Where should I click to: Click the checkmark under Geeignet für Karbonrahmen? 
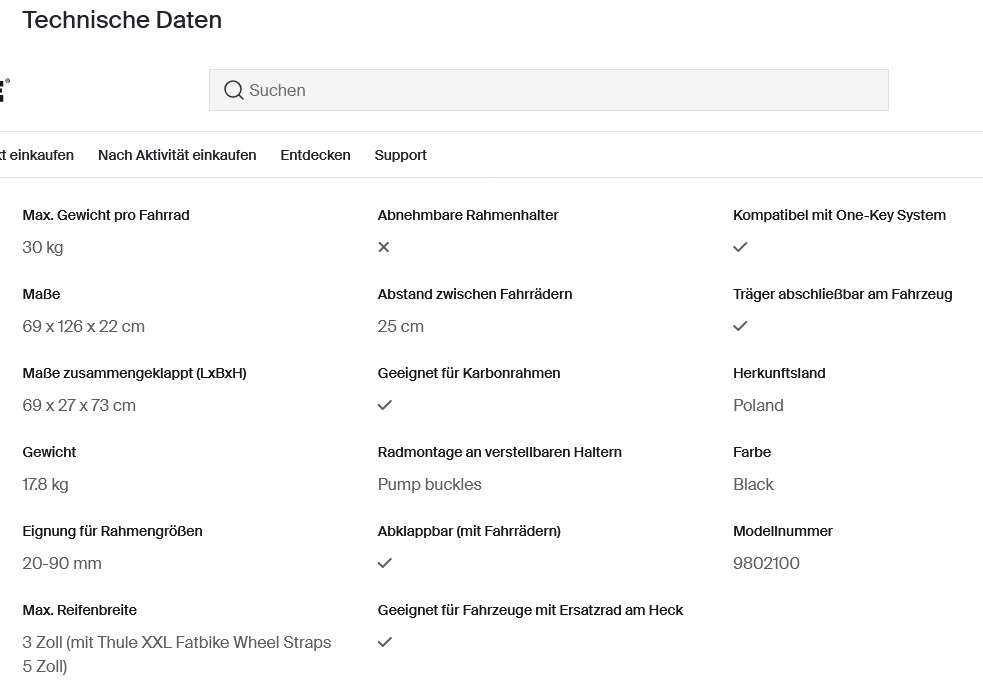[385, 405]
